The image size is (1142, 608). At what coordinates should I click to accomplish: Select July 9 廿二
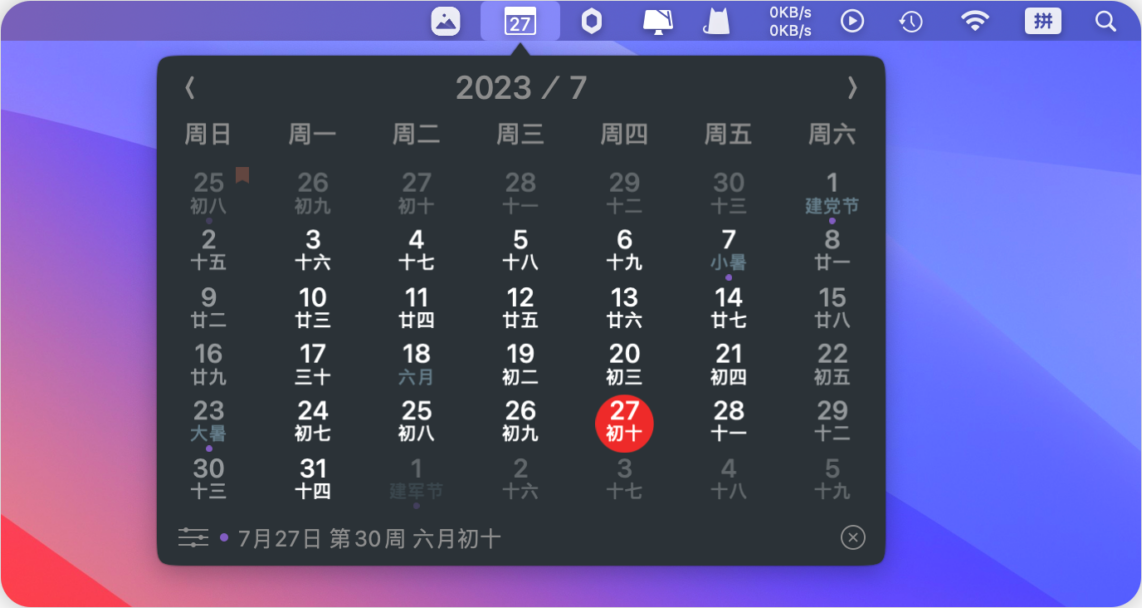(x=208, y=308)
